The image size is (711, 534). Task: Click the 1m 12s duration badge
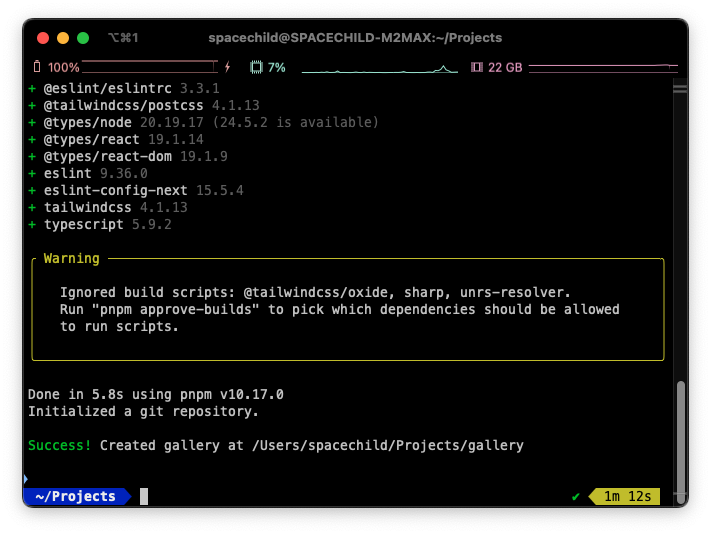click(x=624, y=496)
